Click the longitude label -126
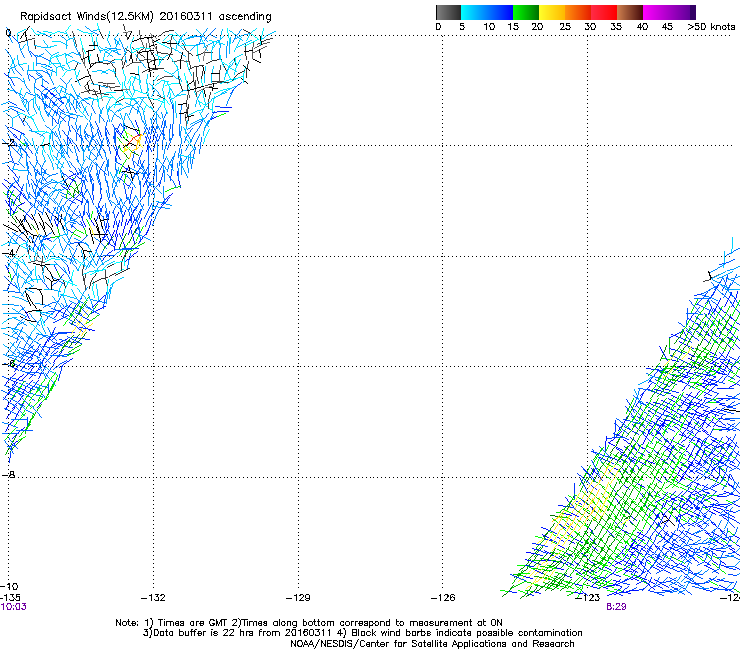Viewport: 740px width, 650px height. (443, 598)
